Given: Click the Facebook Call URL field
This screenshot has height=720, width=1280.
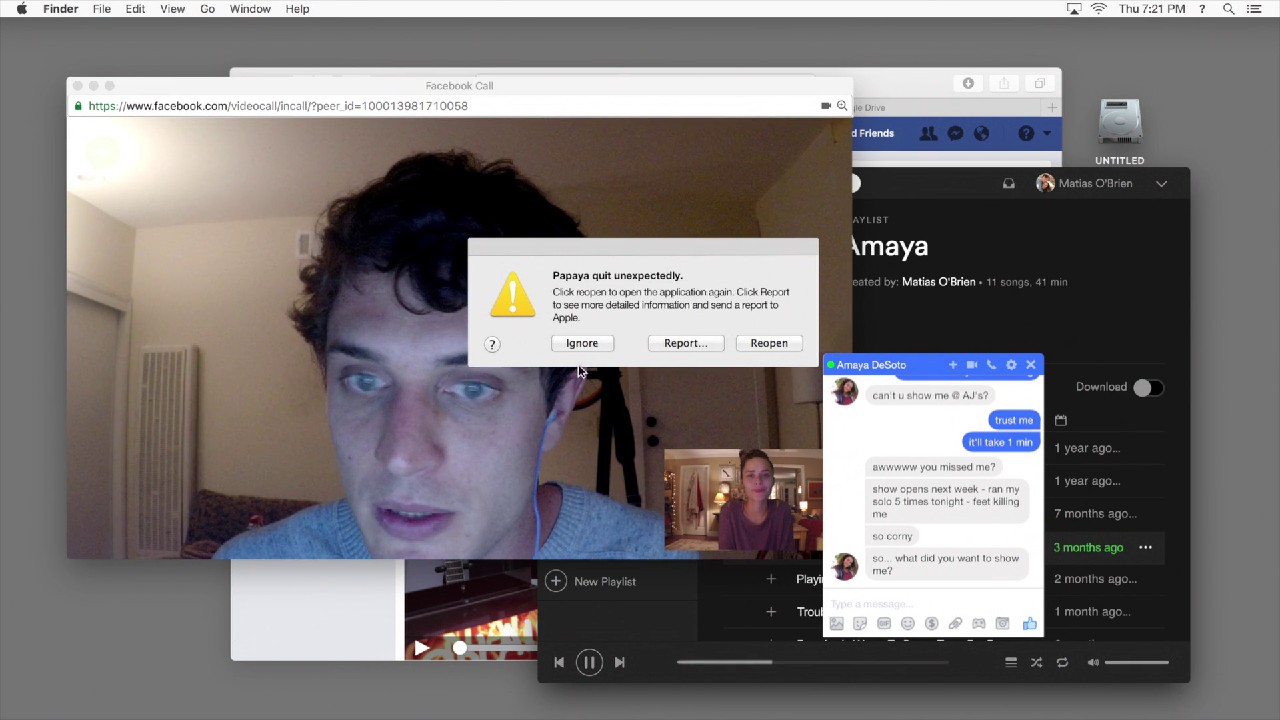Looking at the screenshot, I should [x=278, y=106].
